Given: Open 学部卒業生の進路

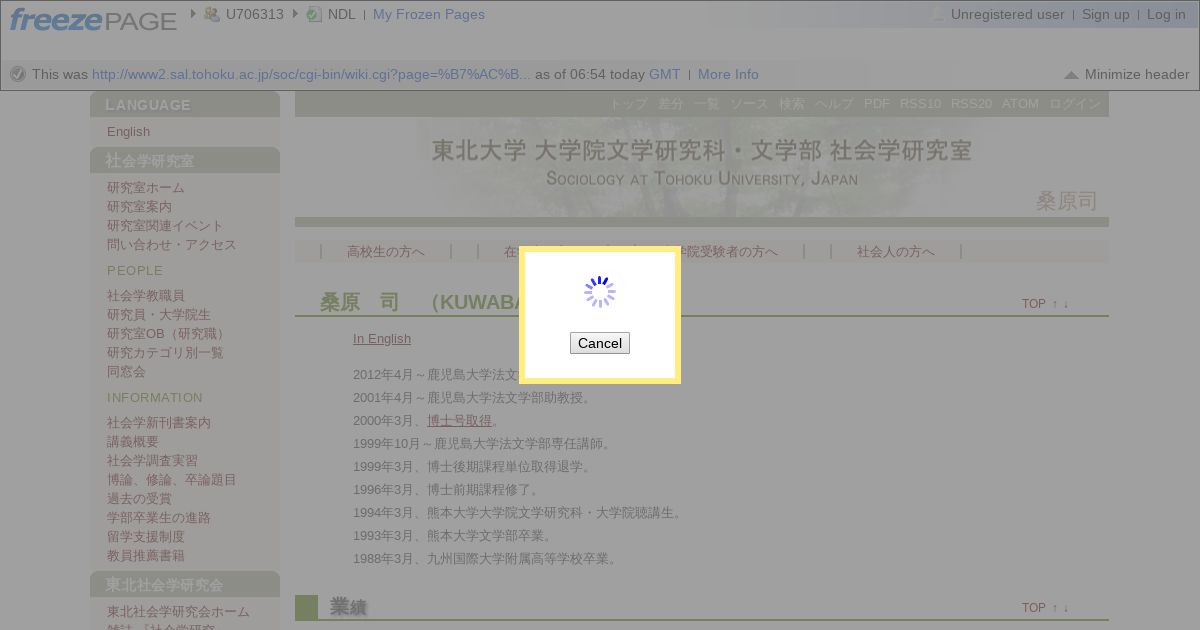Looking at the screenshot, I should (159, 517).
